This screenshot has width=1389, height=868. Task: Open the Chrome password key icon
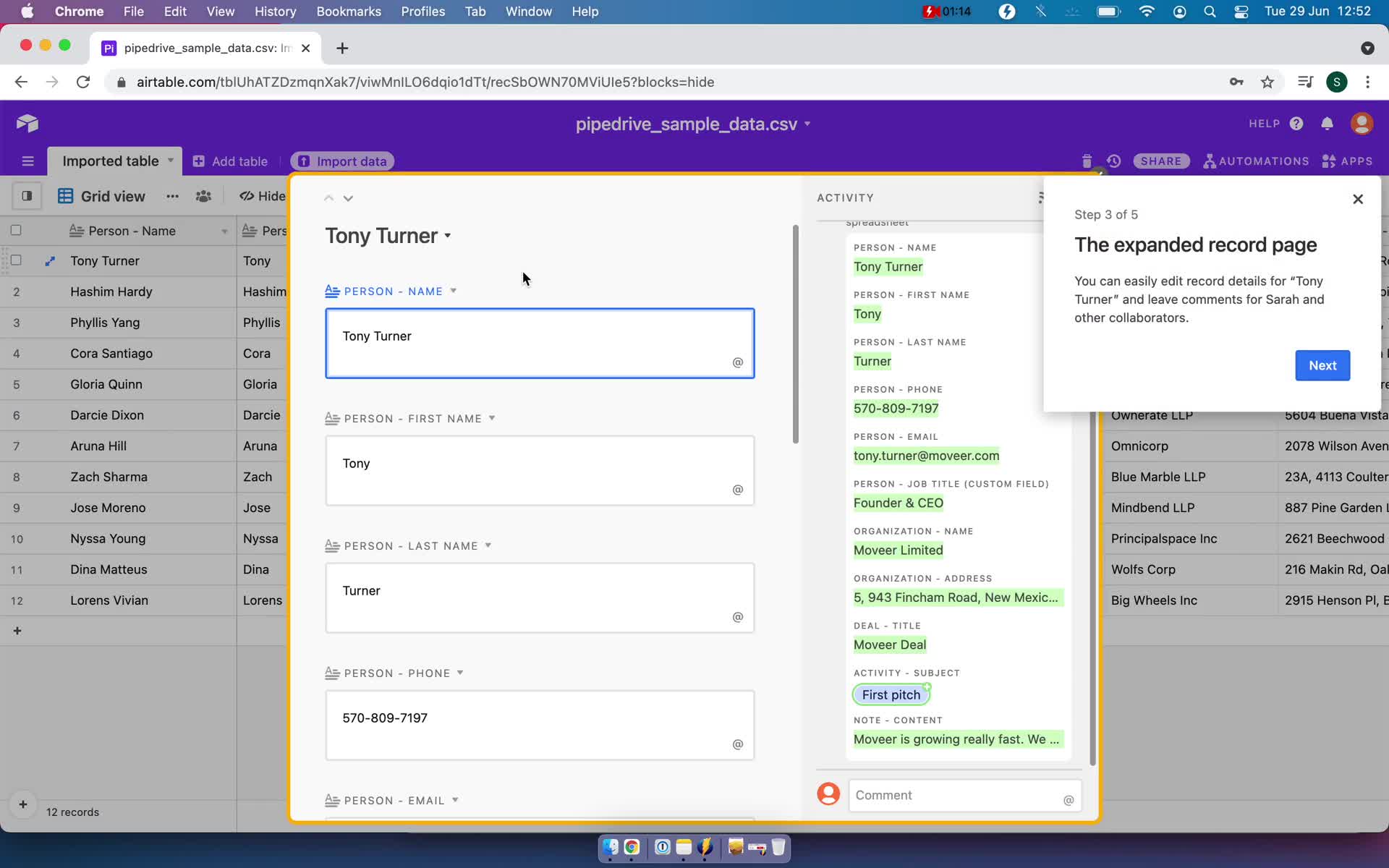coord(1236,82)
